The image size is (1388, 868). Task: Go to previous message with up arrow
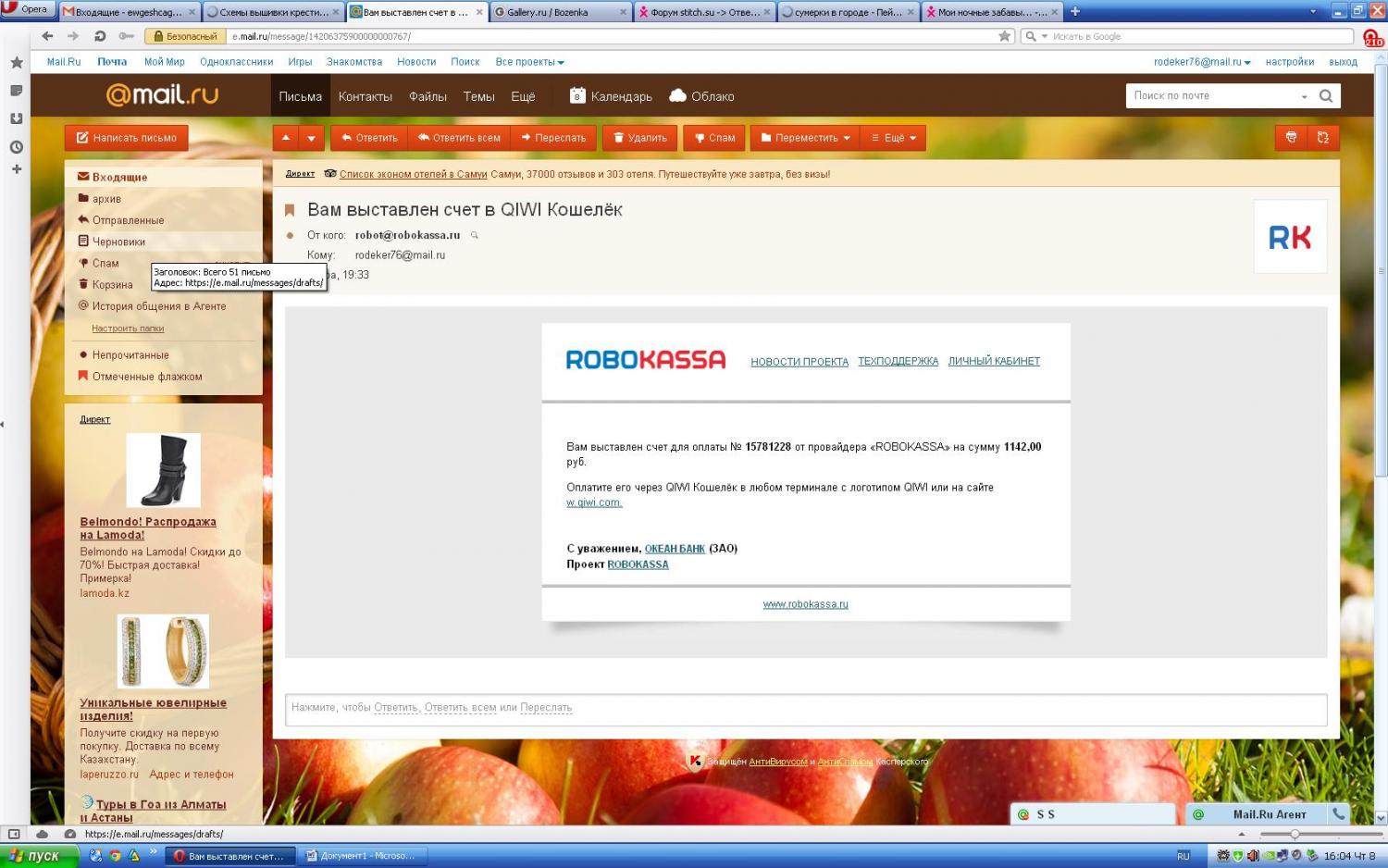(x=286, y=138)
